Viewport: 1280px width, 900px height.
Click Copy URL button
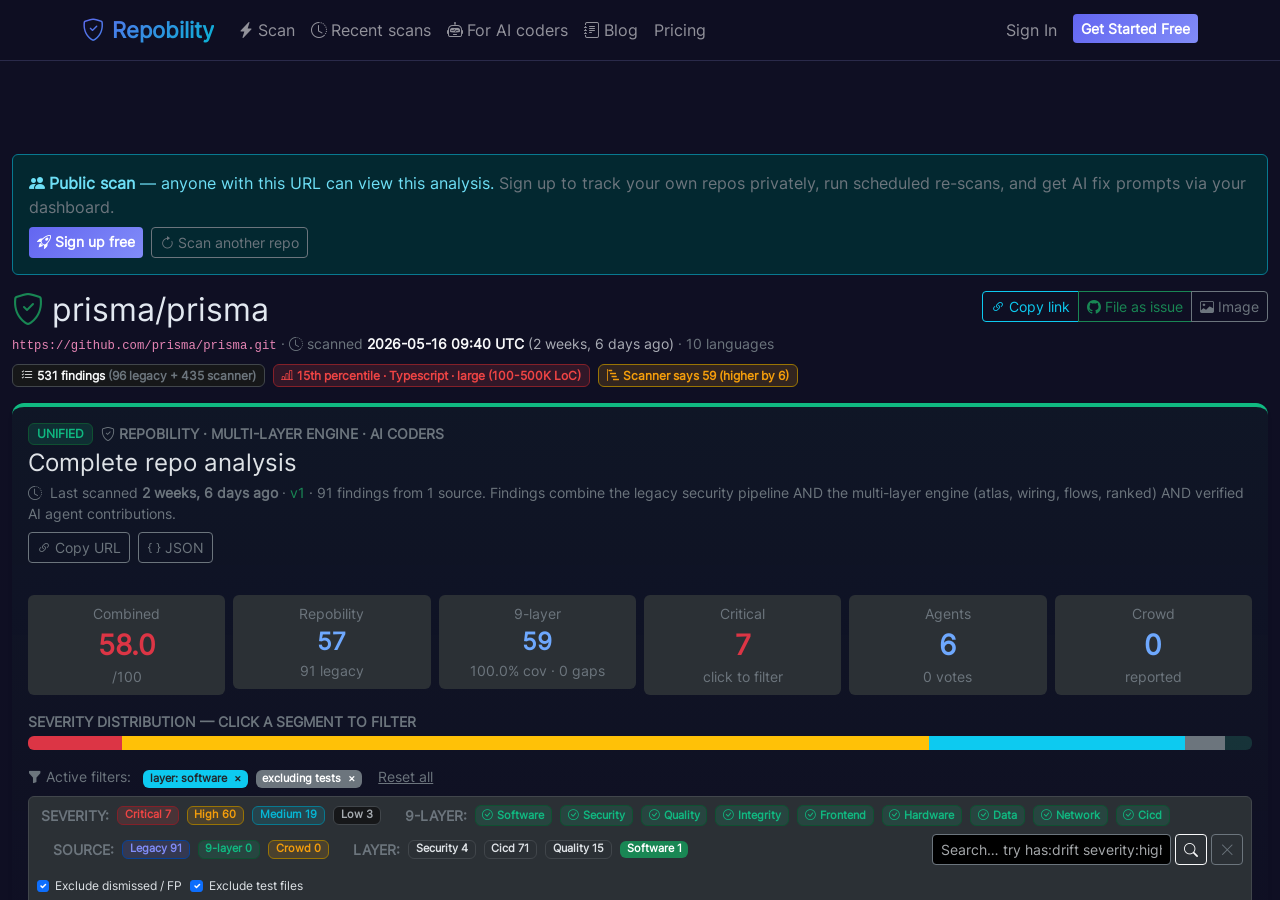[79, 548]
